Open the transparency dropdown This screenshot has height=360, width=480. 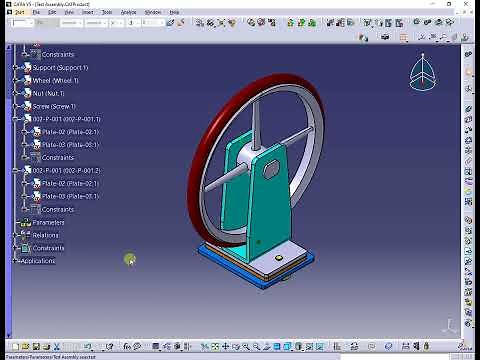[47, 23]
